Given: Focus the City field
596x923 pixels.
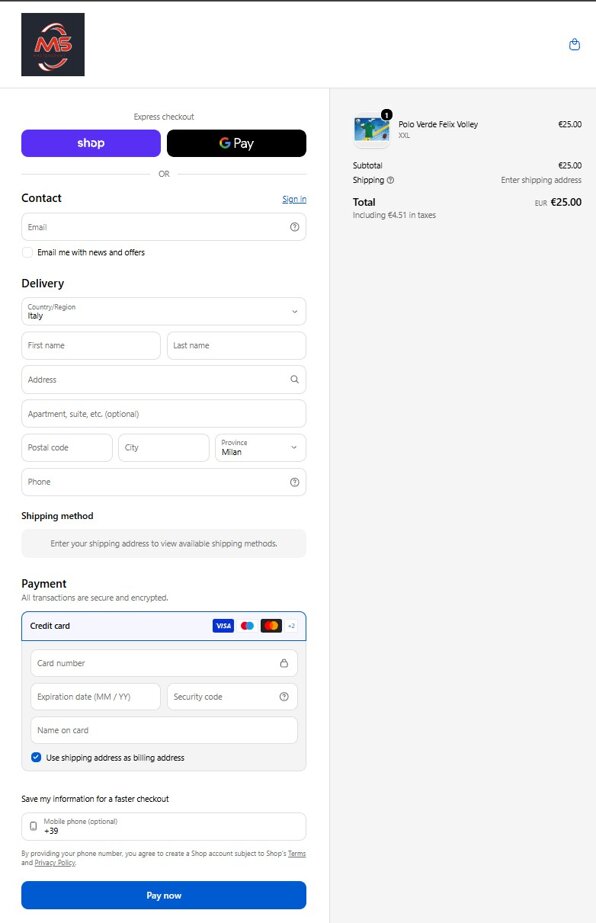Looking at the screenshot, I should tap(164, 448).
